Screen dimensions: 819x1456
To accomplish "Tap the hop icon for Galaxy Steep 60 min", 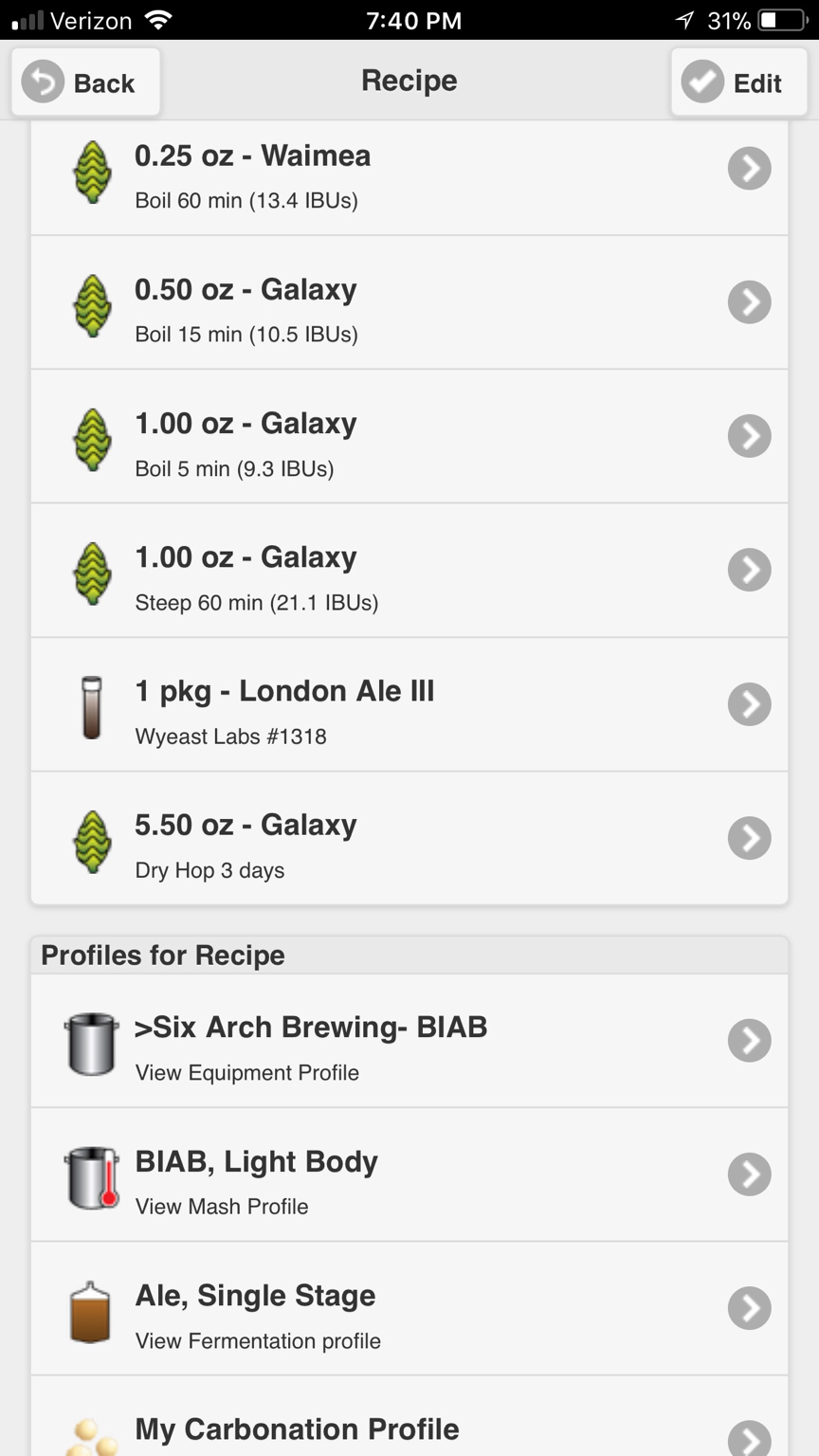I will click(x=92, y=573).
